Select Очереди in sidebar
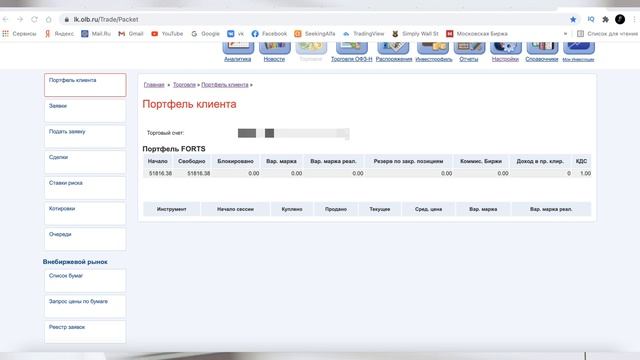The image size is (640, 360). [x=85, y=239]
